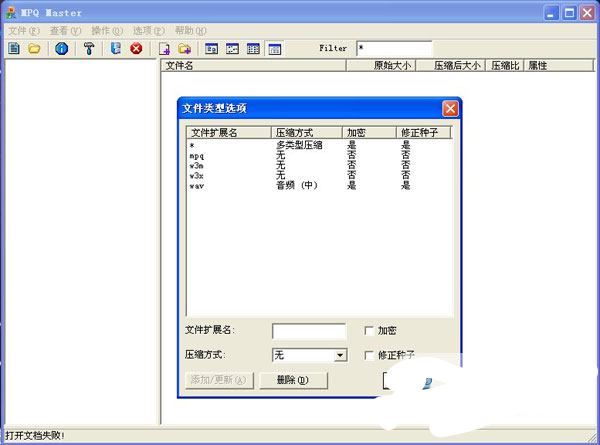This screenshot has width=600, height=445.
Task: Select the mpq extension row
Action: coord(320,155)
